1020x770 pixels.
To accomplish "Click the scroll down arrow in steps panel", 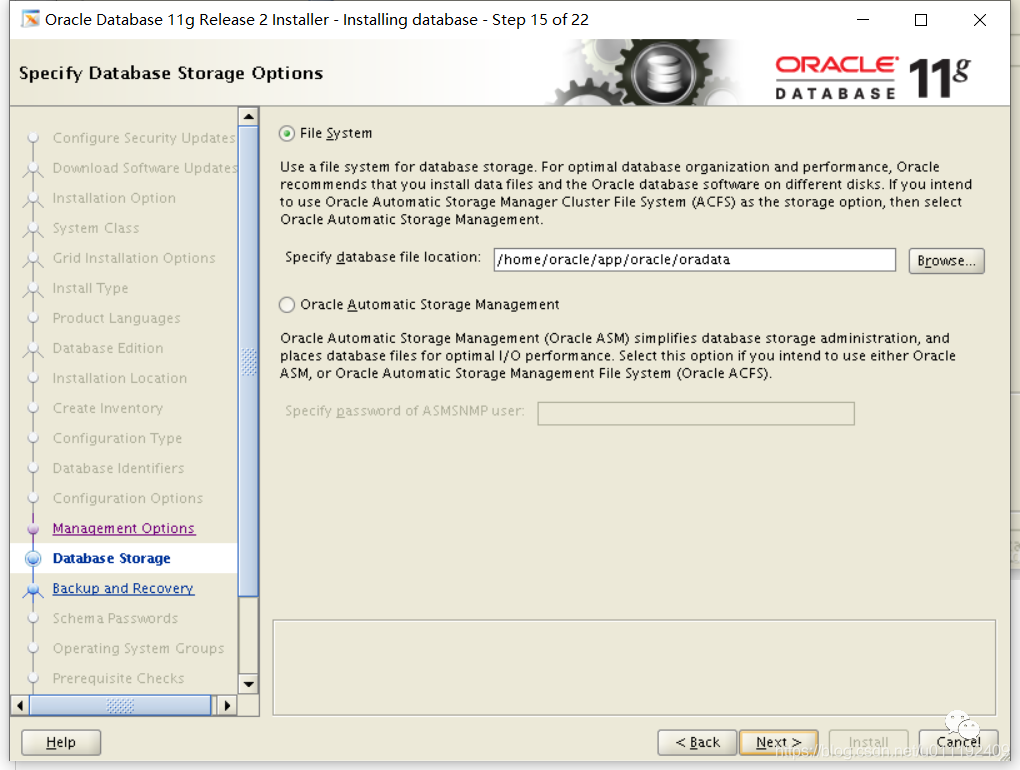I will [248, 684].
